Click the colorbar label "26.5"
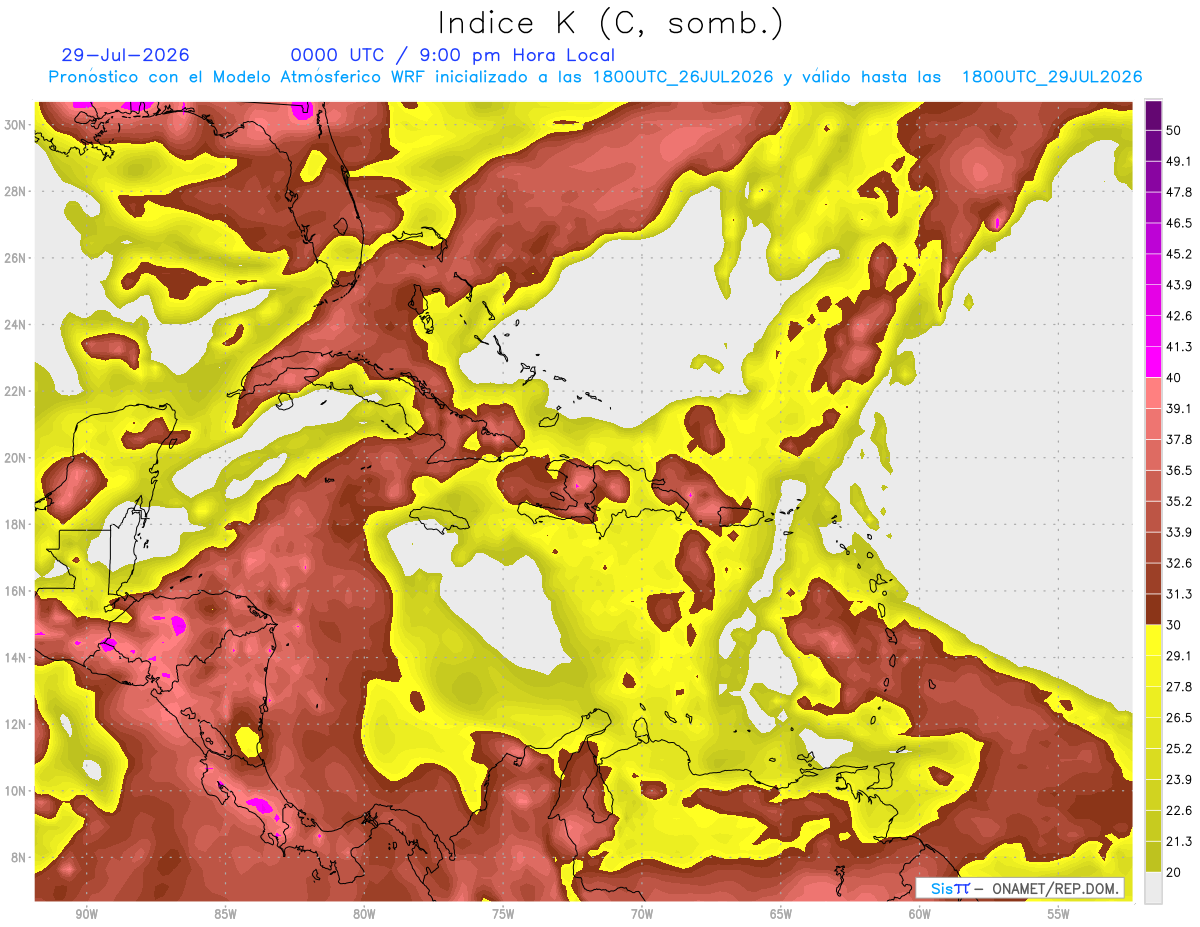 pos(1177,718)
